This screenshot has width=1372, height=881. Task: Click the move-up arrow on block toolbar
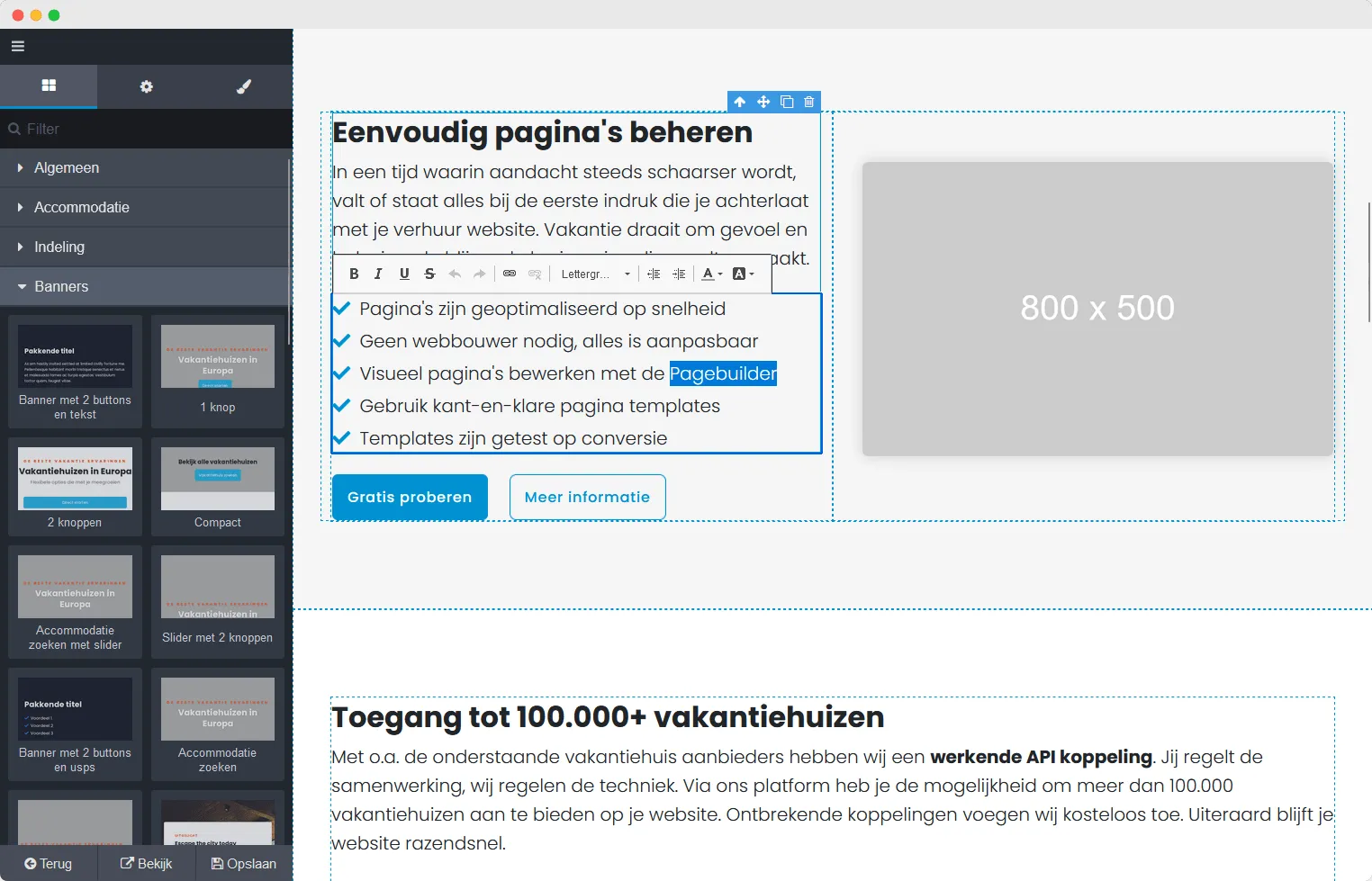[740, 102]
